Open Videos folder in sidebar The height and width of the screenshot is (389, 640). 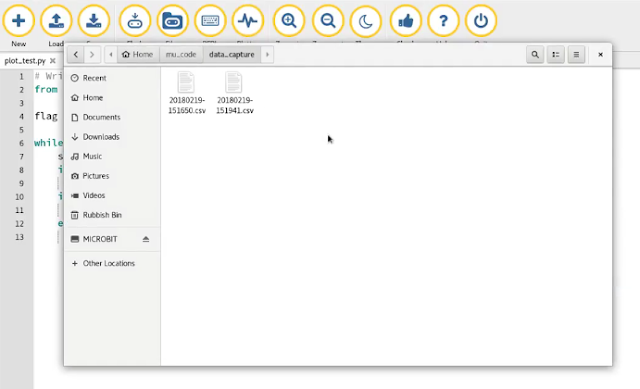(112, 196)
